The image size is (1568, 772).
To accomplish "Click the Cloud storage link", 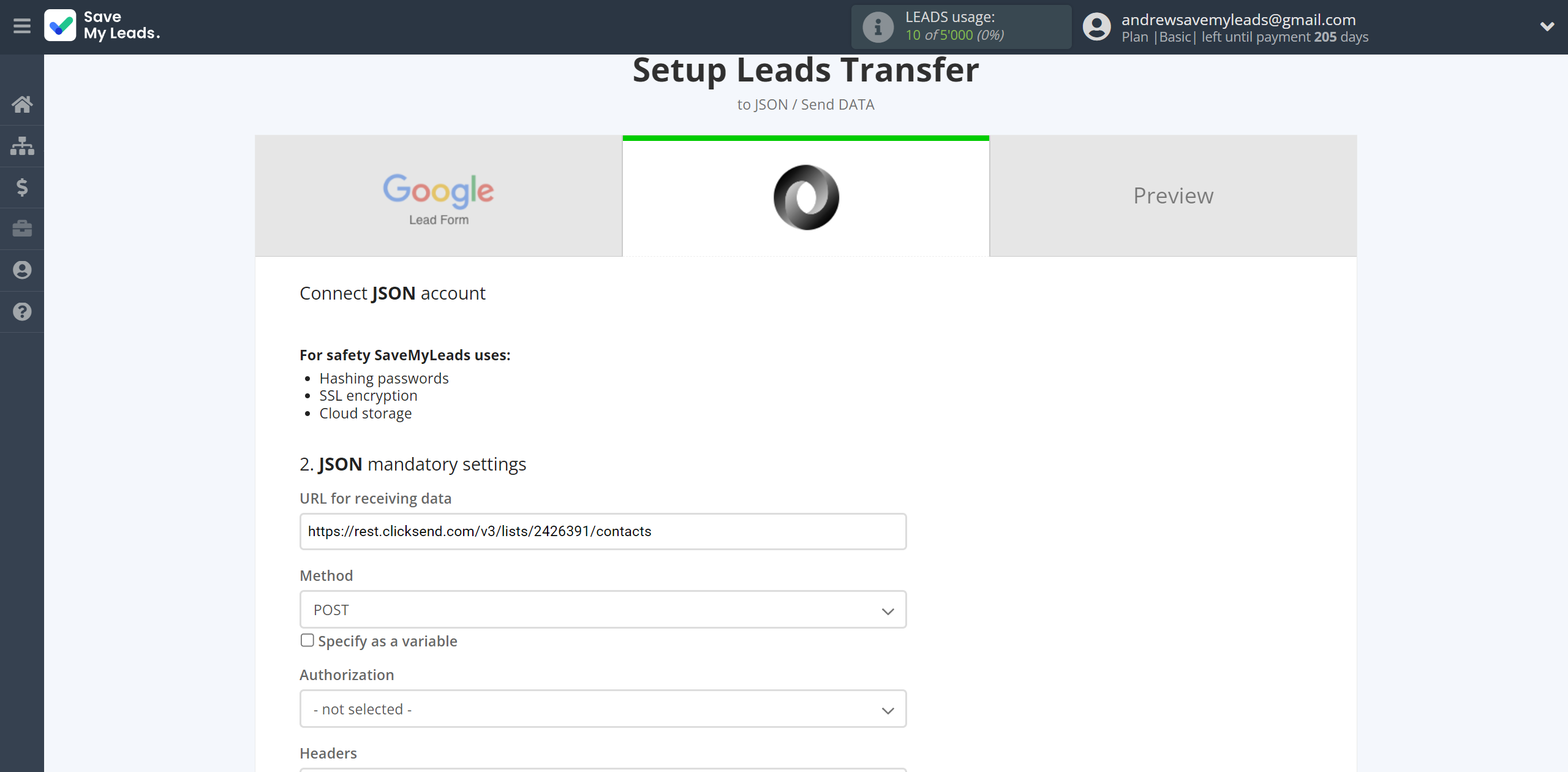I will click(364, 413).
